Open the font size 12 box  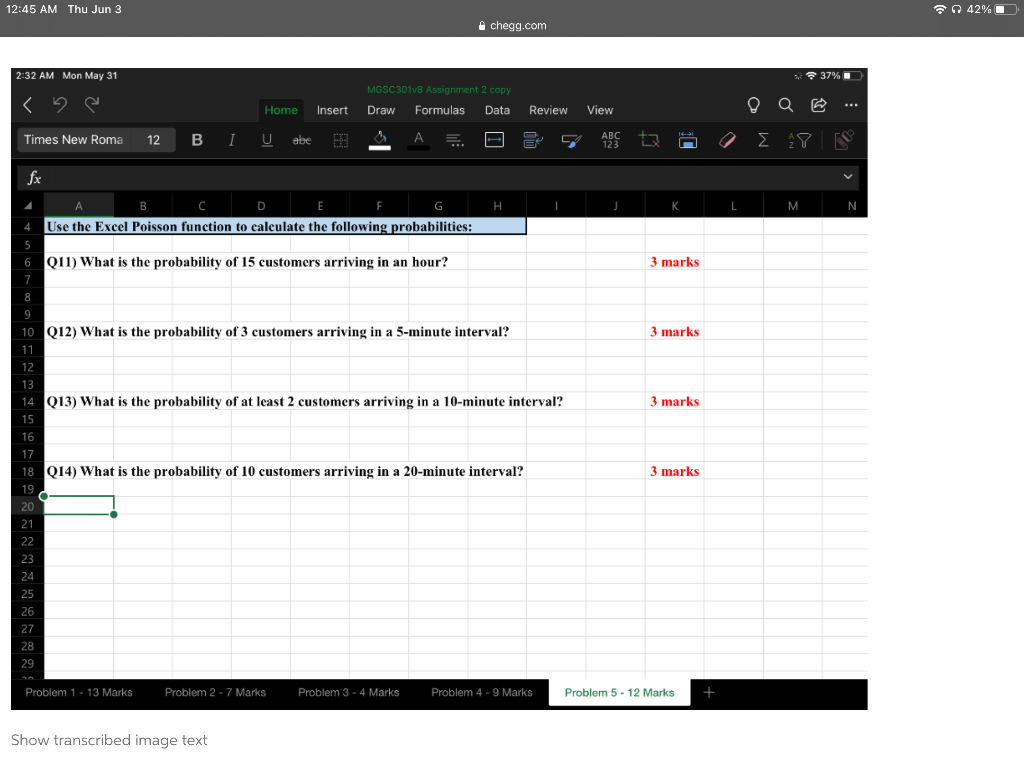[x=153, y=140]
